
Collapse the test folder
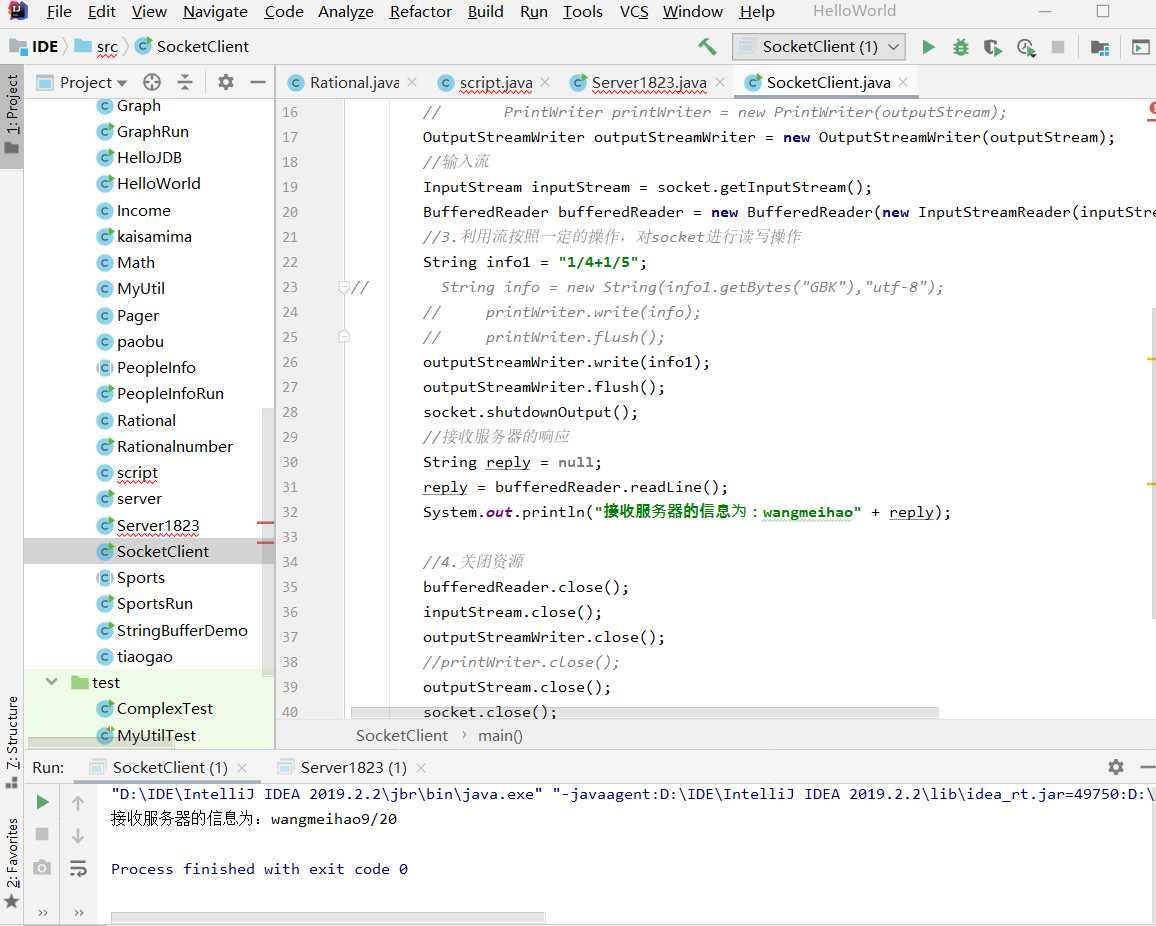click(52, 682)
